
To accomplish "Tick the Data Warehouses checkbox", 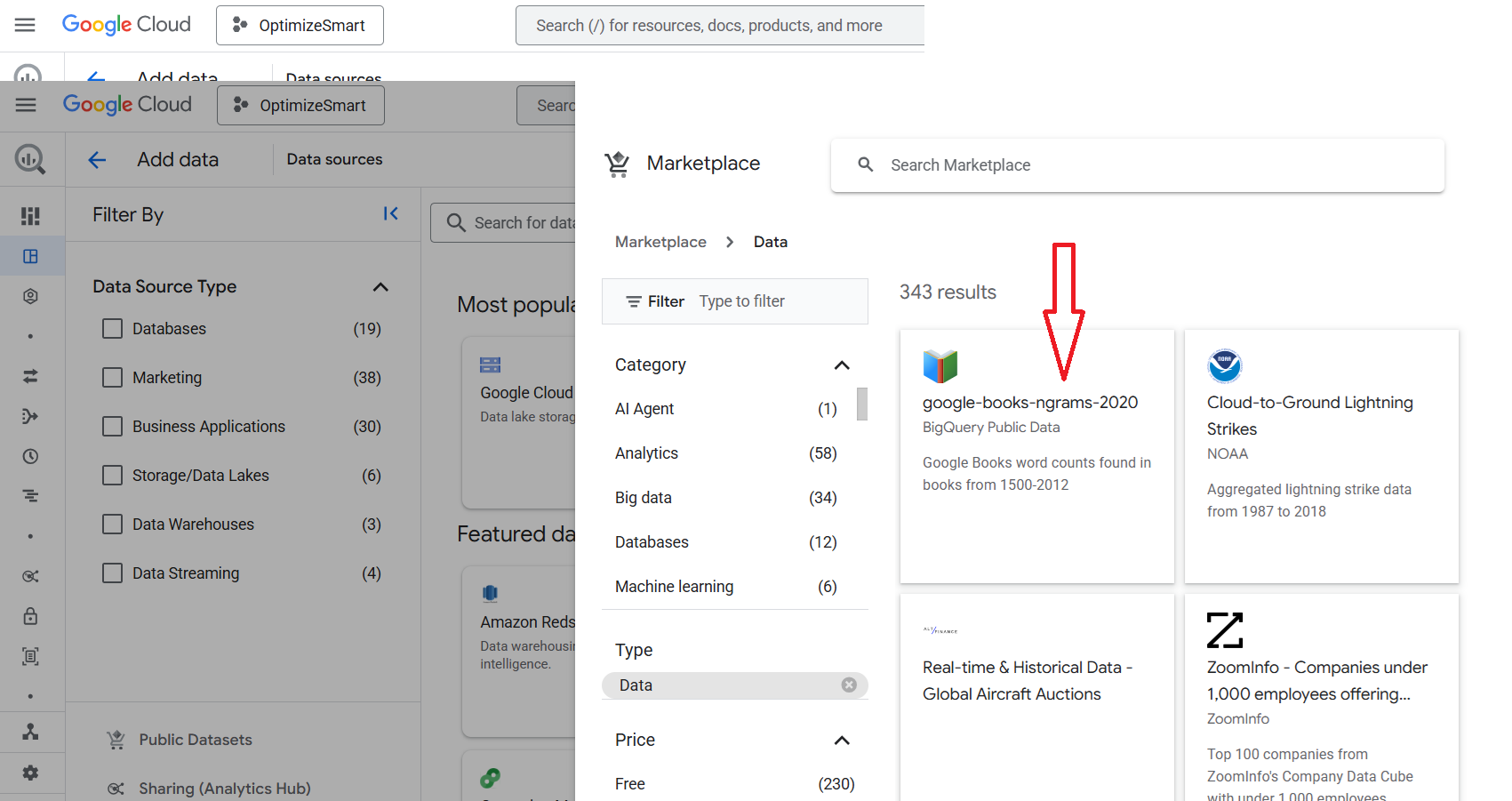I will tap(112, 525).
